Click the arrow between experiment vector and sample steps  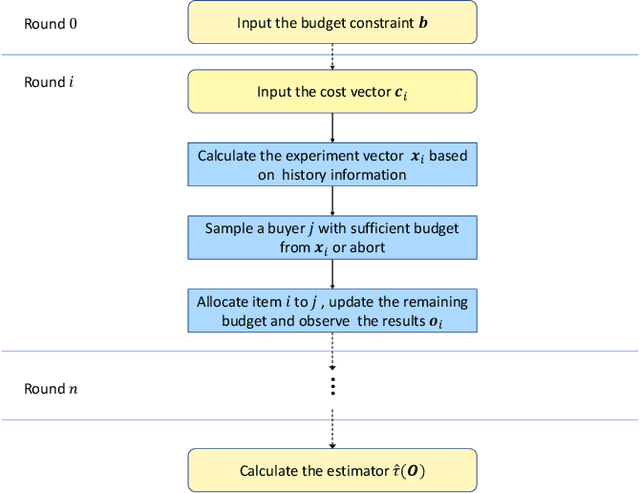point(332,201)
